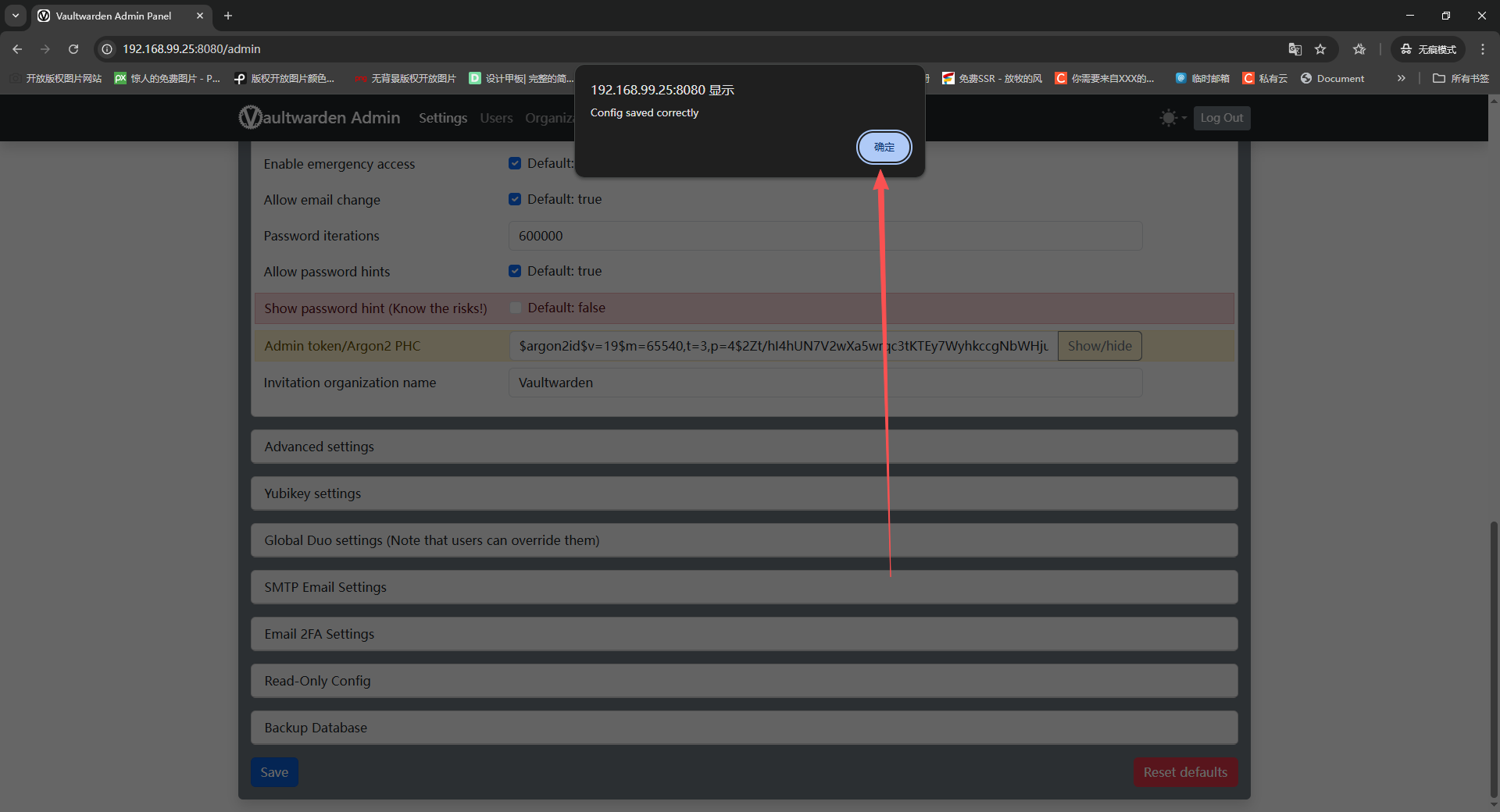Open a new browser tab
This screenshot has width=1500, height=812.
point(228,16)
